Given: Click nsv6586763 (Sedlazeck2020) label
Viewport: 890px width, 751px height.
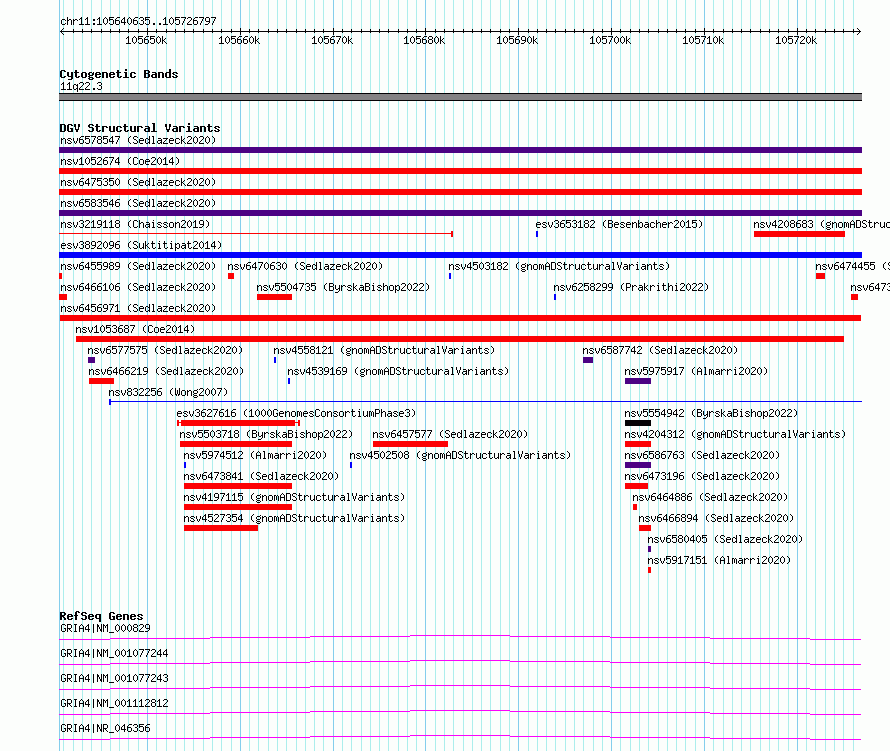Looking at the screenshot, I should click(x=702, y=455).
